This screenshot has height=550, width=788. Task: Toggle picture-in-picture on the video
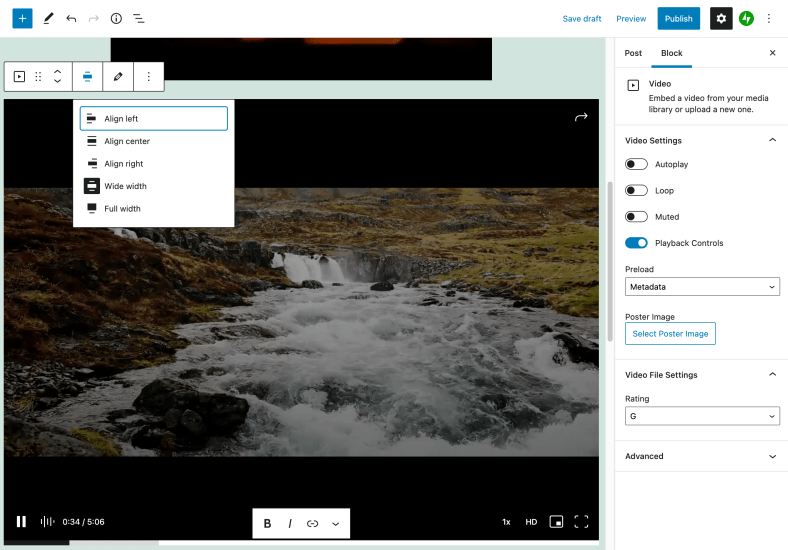point(557,522)
